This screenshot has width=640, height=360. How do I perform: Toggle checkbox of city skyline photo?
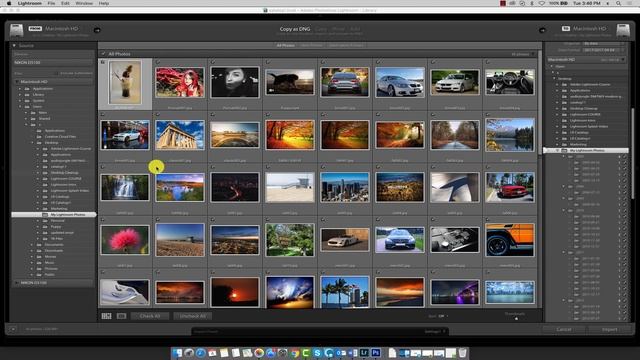323,167
